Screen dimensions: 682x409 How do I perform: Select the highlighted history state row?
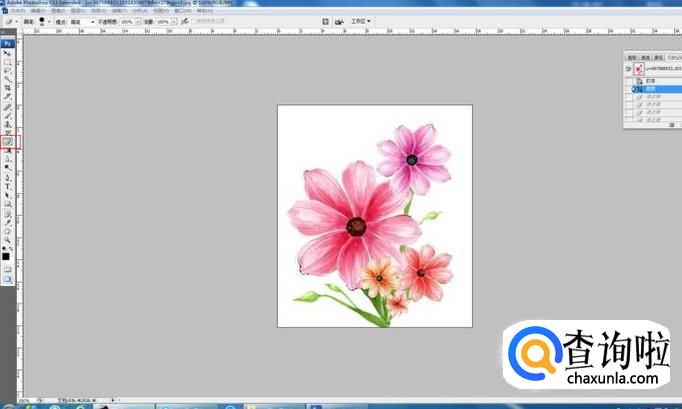click(x=650, y=89)
